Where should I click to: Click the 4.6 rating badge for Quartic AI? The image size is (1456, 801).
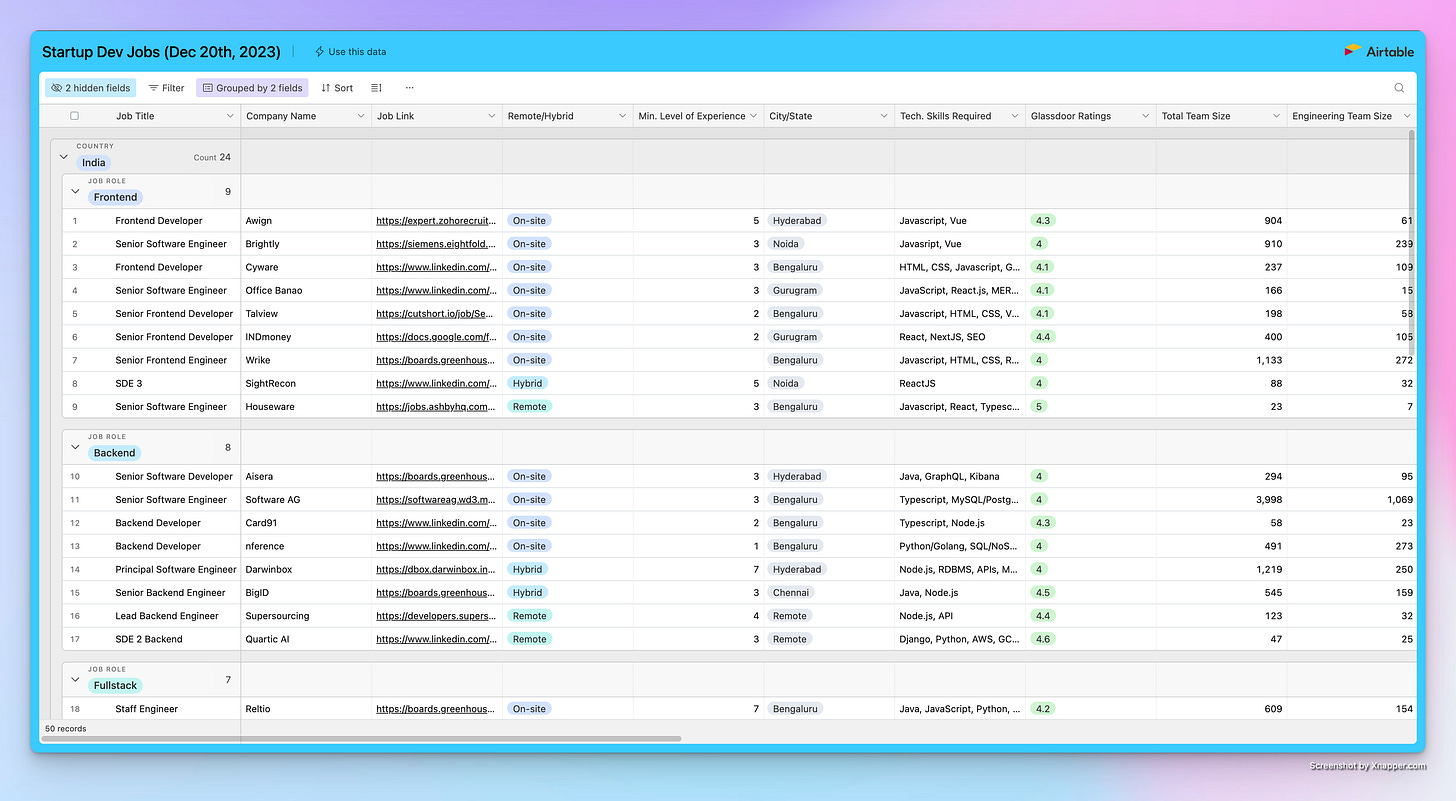click(x=1044, y=639)
